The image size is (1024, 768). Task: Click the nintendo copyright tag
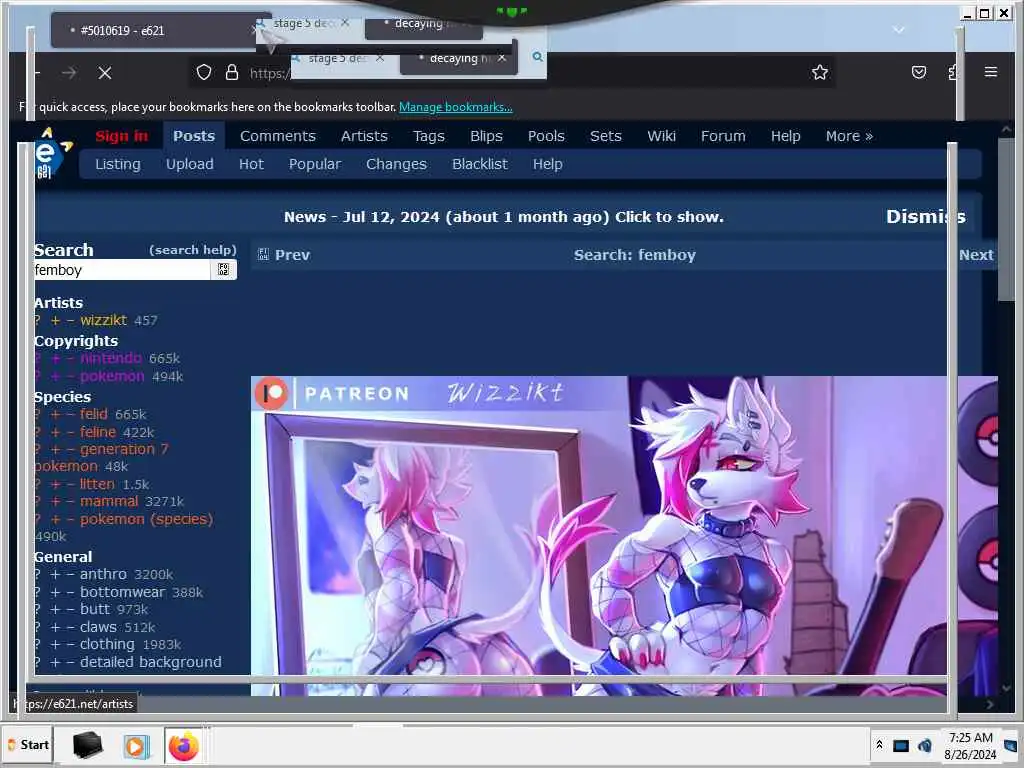[x=110, y=358]
